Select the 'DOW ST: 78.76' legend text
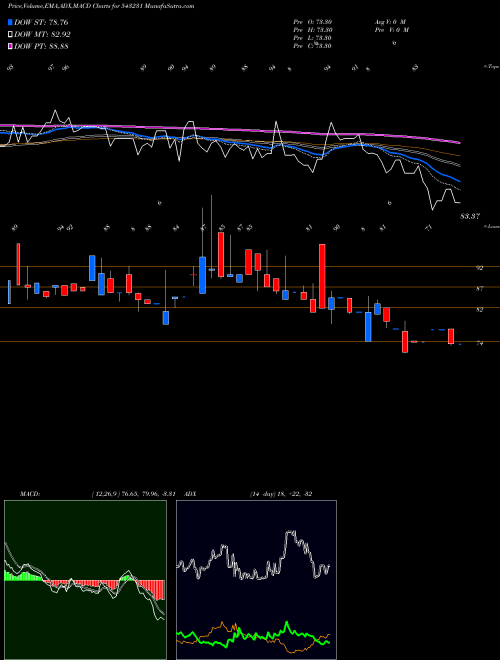The width and height of the screenshot is (500, 660). pyautogui.click(x=41, y=22)
